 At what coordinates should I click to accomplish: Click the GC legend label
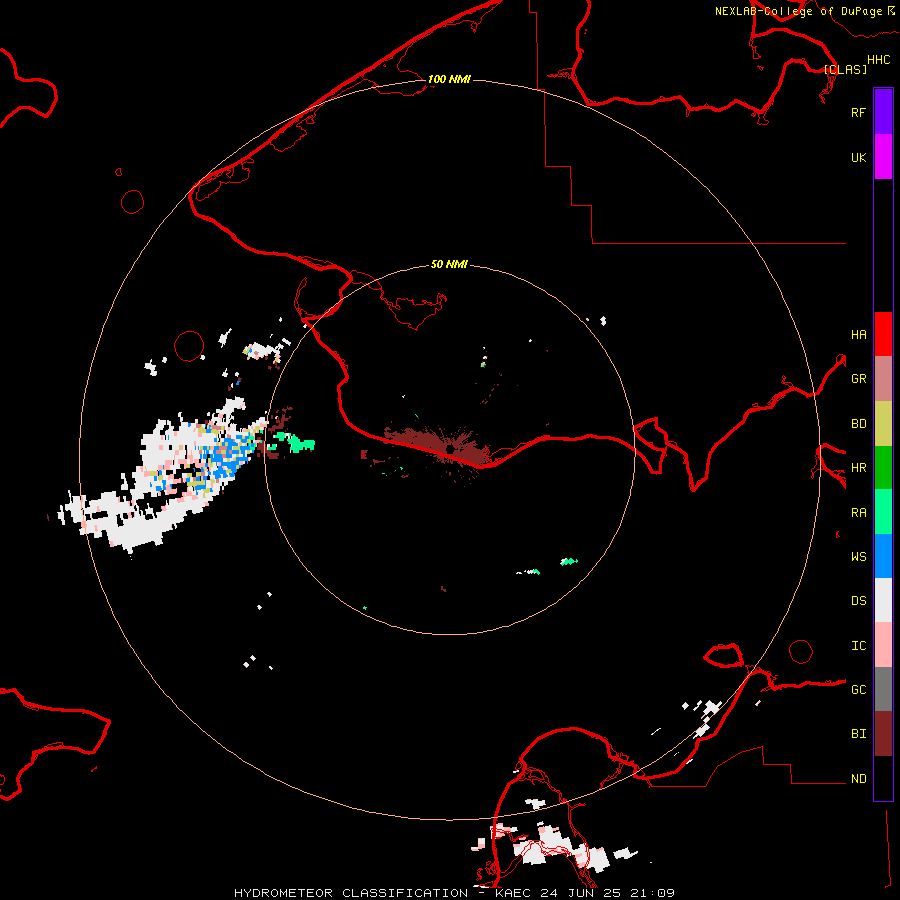(858, 690)
